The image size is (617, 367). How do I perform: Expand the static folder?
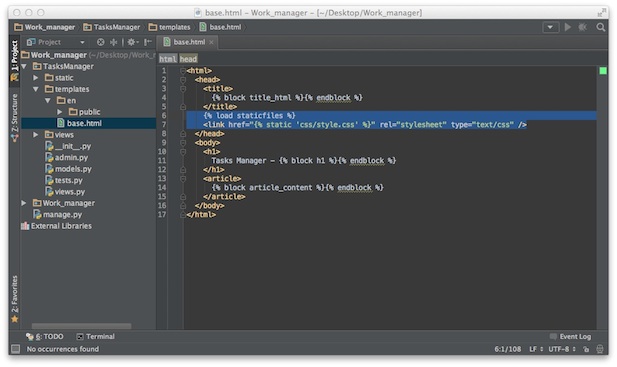[36, 78]
